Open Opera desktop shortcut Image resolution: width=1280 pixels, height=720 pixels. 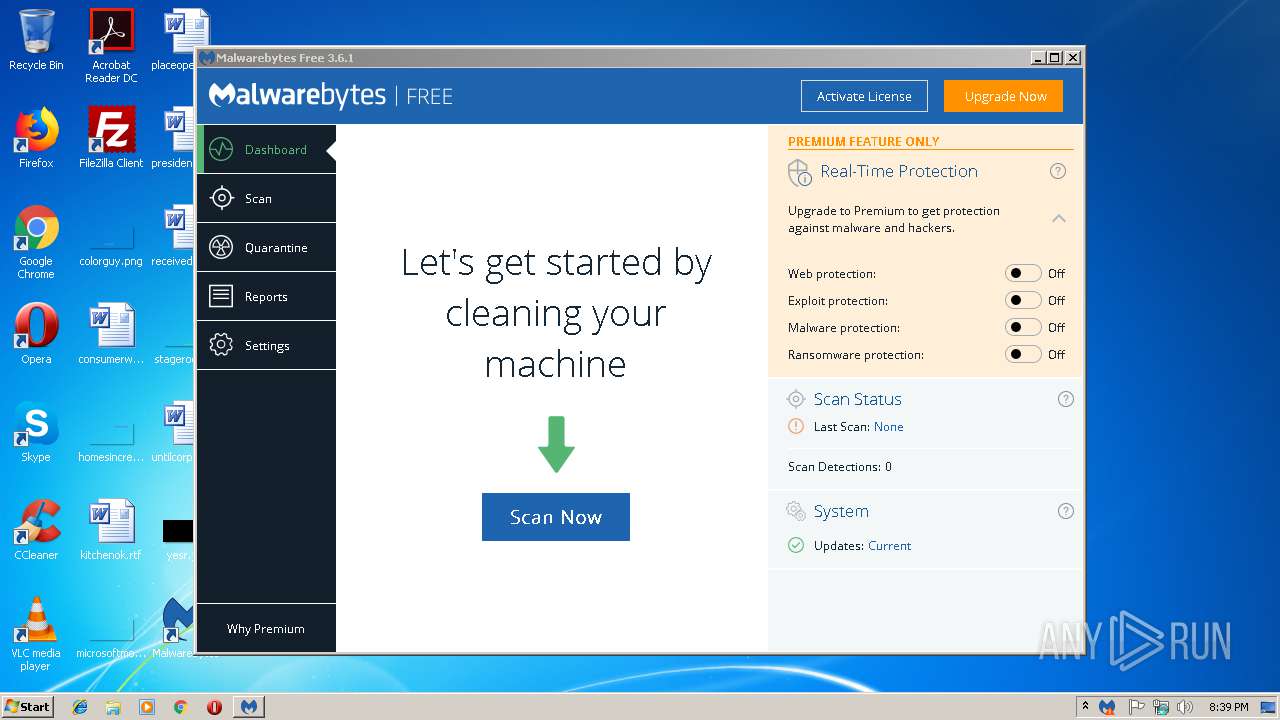(x=36, y=334)
